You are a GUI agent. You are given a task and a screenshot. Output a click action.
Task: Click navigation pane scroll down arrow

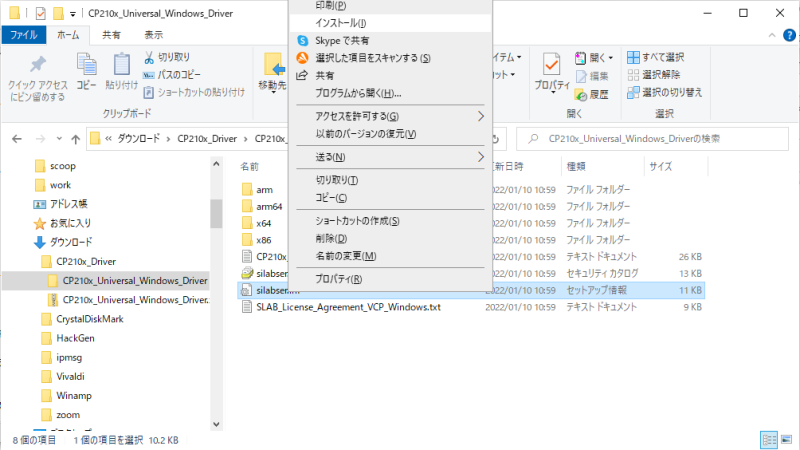coord(216,424)
